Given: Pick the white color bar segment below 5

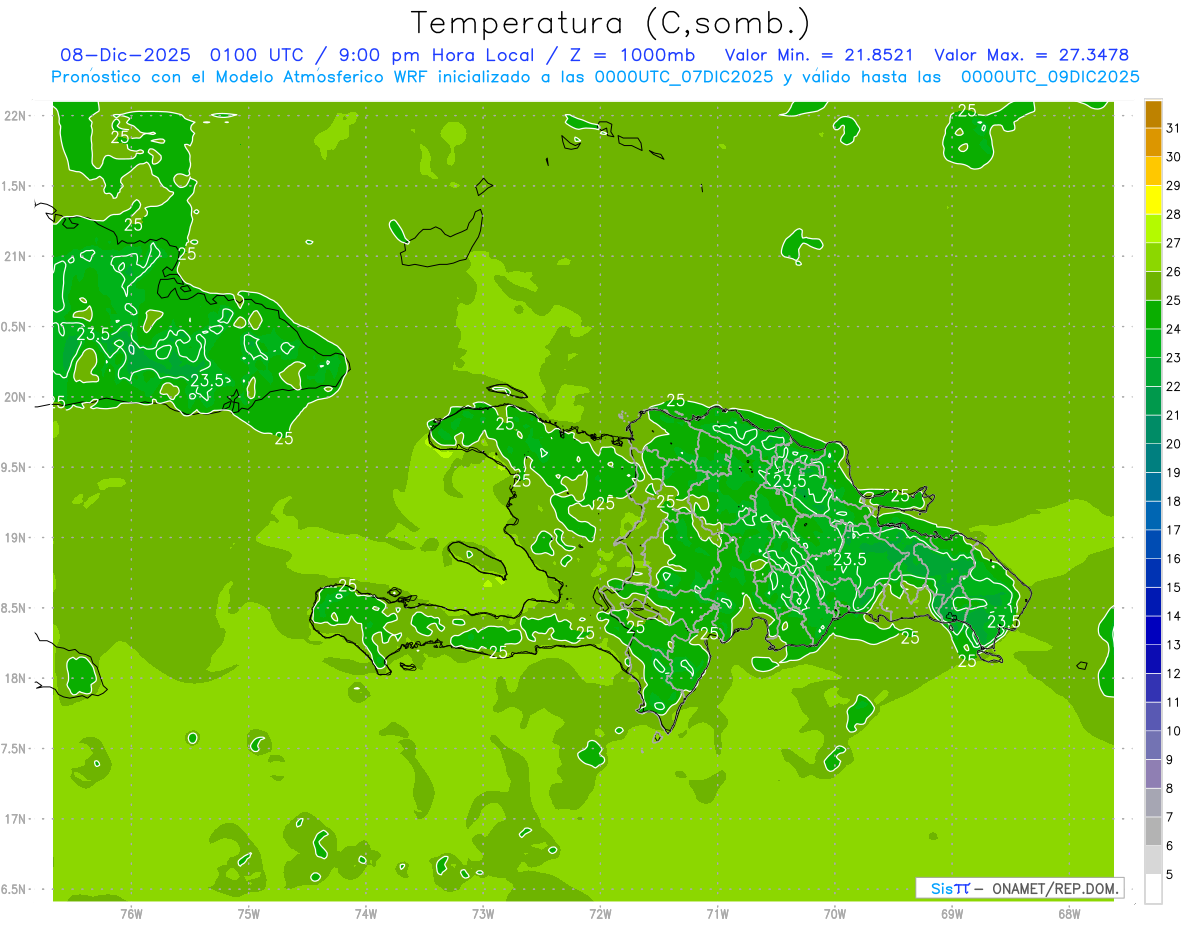Looking at the screenshot, I should (x=1153, y=889).
